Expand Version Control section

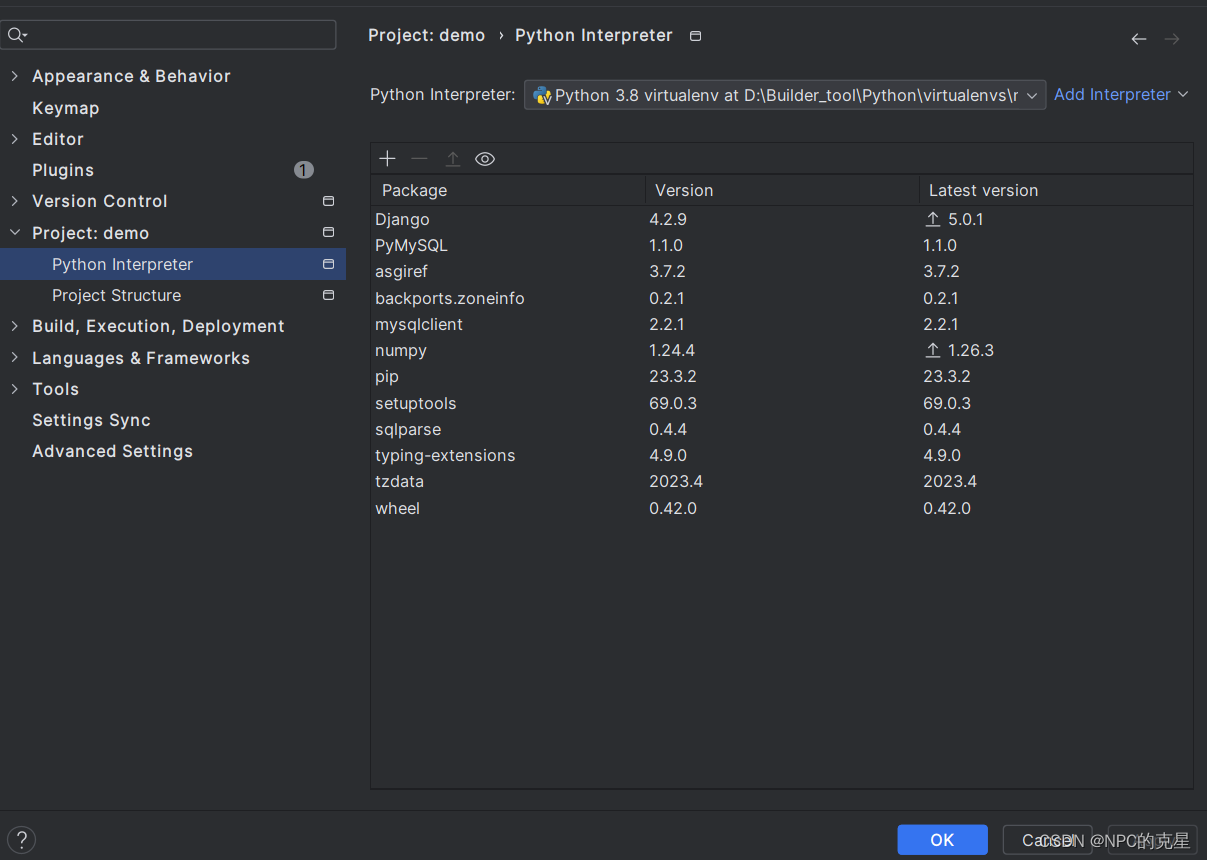[14, 201]
